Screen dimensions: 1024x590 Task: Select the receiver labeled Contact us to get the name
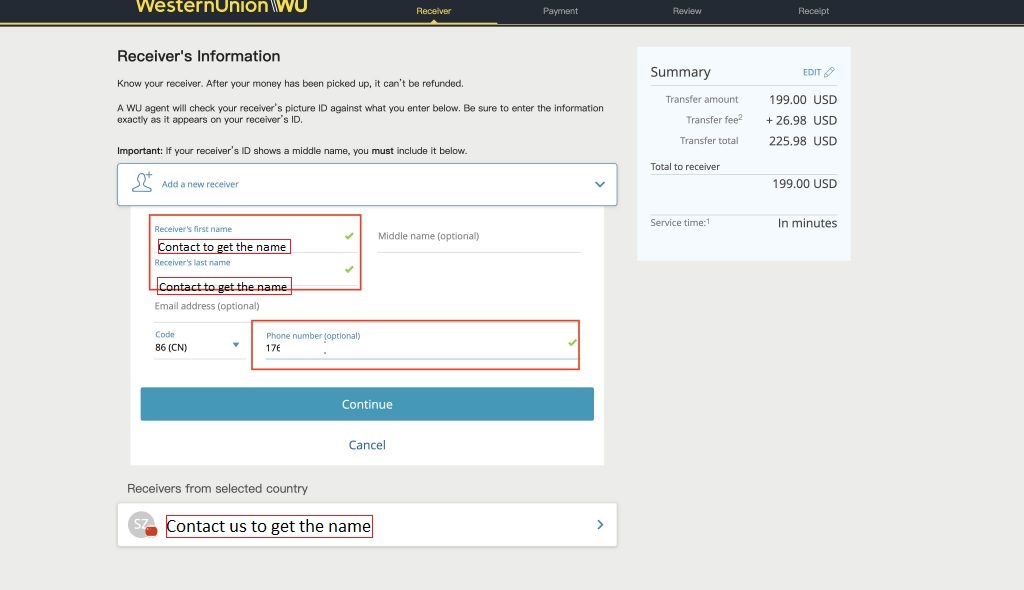point(269,523)
